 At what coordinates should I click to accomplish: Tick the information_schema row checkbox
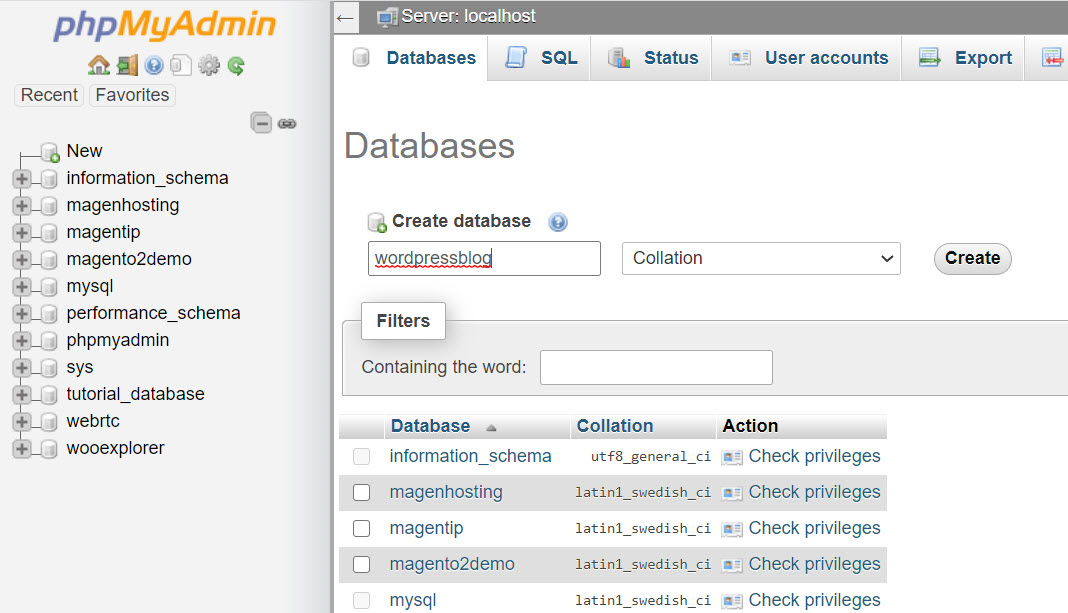(x=362, y=456)
